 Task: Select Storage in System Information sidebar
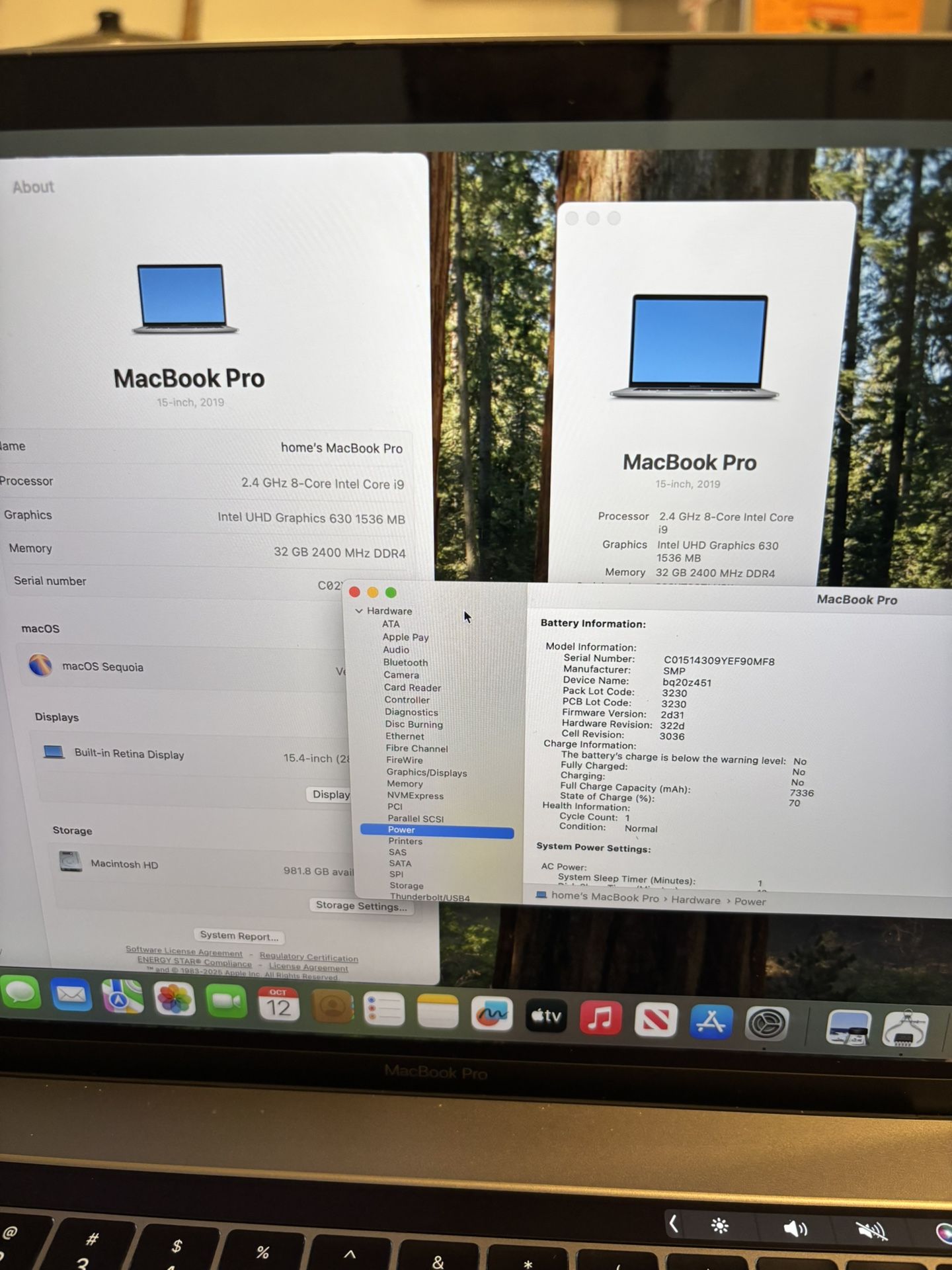pos(406,886)
